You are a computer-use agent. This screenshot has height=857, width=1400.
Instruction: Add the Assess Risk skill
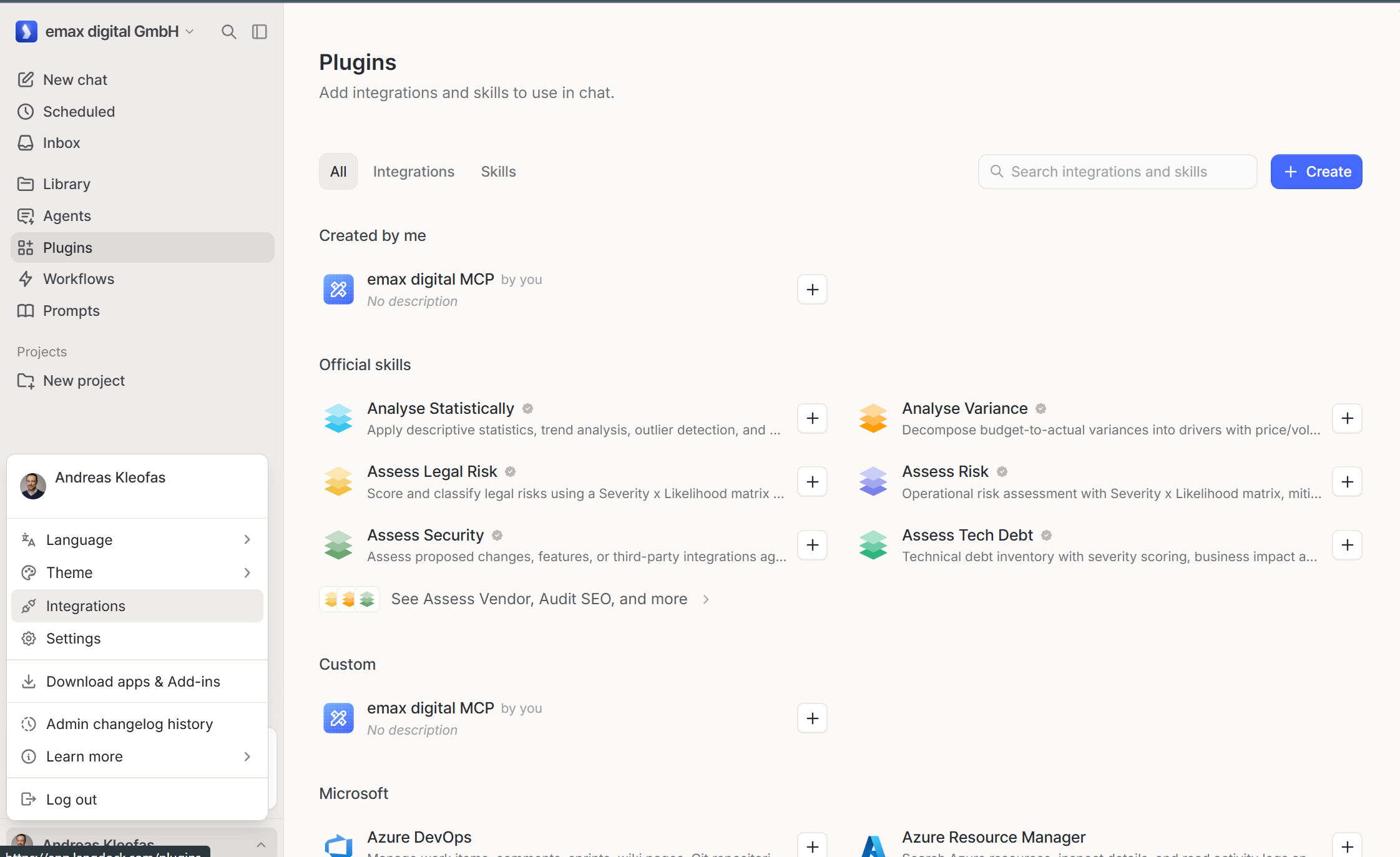(x=1347, y=482)
